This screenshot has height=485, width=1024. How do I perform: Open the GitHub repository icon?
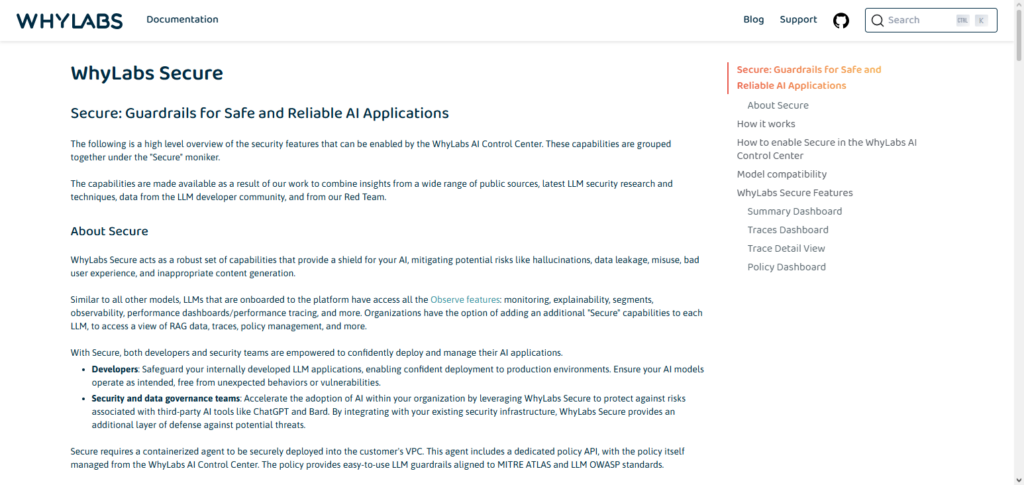[x=841, y=20]
